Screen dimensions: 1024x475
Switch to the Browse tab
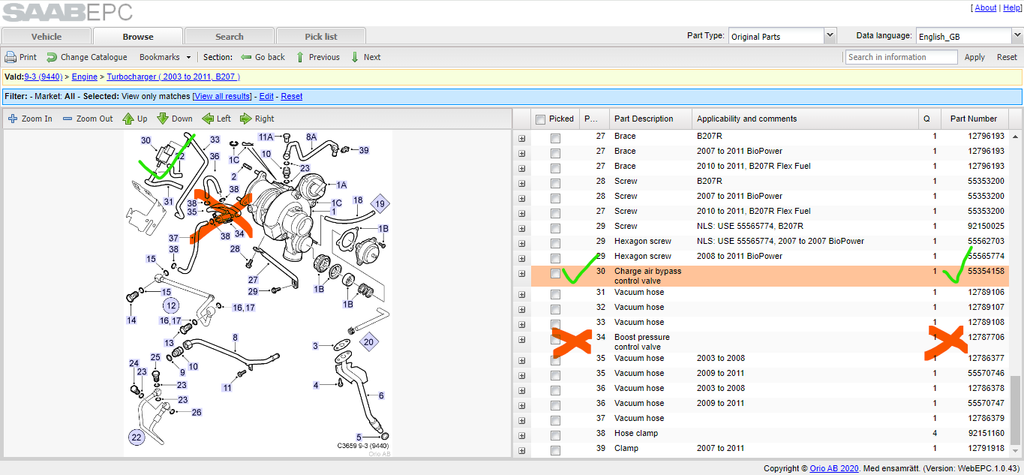(x=138, y=37)
